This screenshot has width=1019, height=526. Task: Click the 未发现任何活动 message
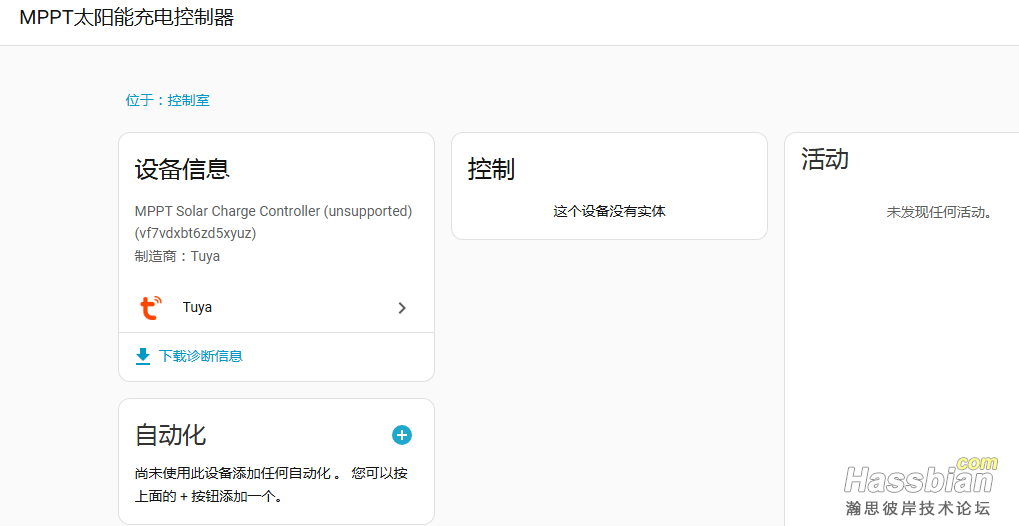[x=938, y=212]
